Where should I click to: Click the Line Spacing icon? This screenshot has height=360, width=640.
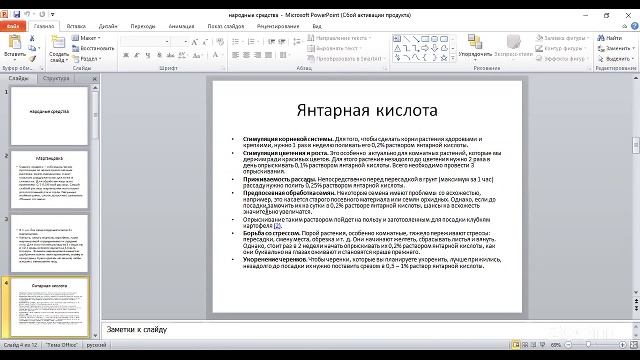click(297, 42)
